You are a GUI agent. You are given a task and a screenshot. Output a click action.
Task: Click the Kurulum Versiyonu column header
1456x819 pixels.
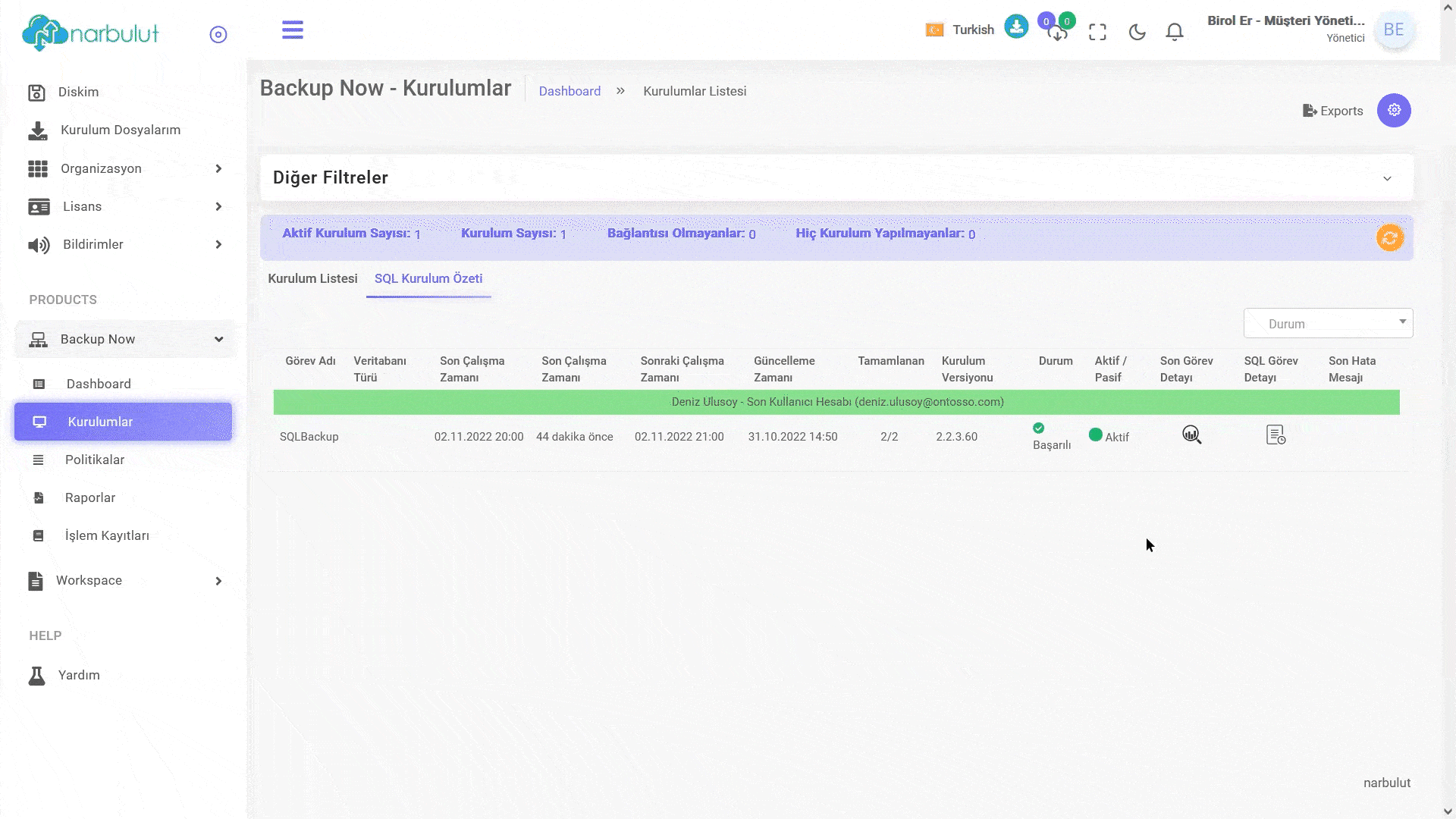click(x=967, y=369)
